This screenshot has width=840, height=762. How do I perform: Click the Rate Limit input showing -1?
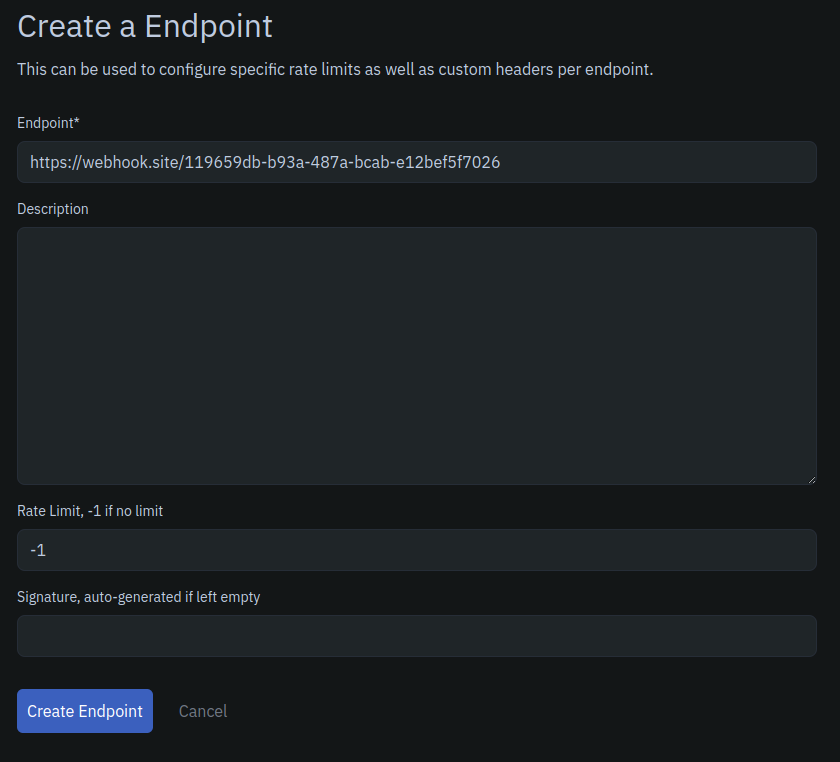416,549
